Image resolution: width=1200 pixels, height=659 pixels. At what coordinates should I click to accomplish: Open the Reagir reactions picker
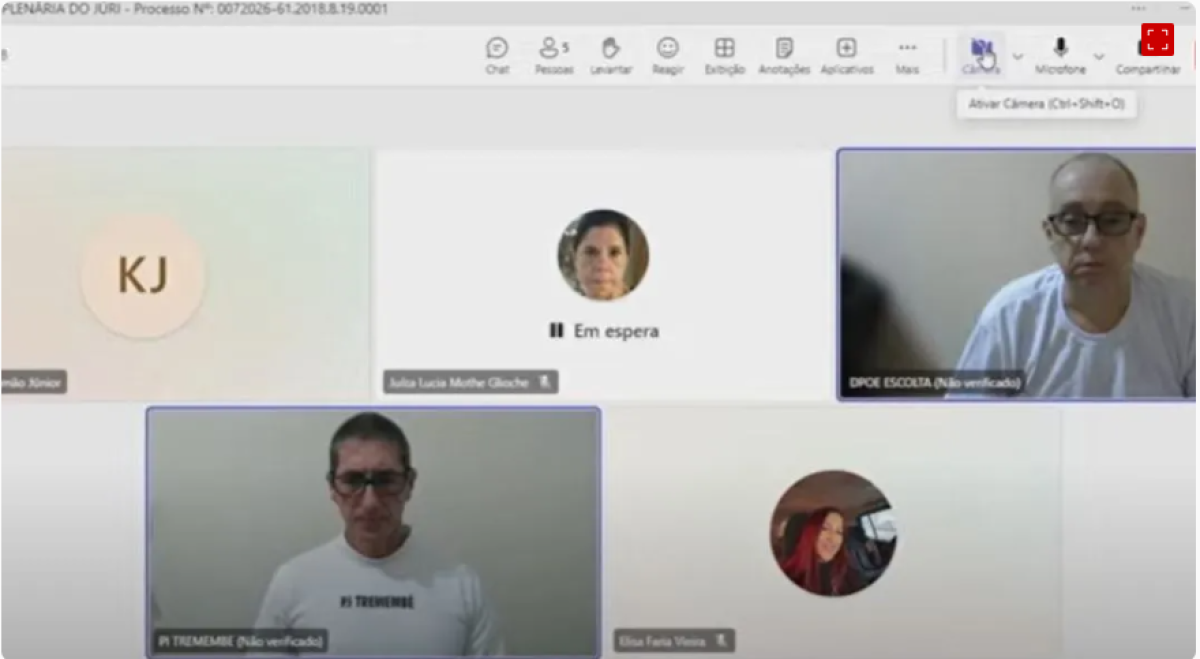coord(667,55)
